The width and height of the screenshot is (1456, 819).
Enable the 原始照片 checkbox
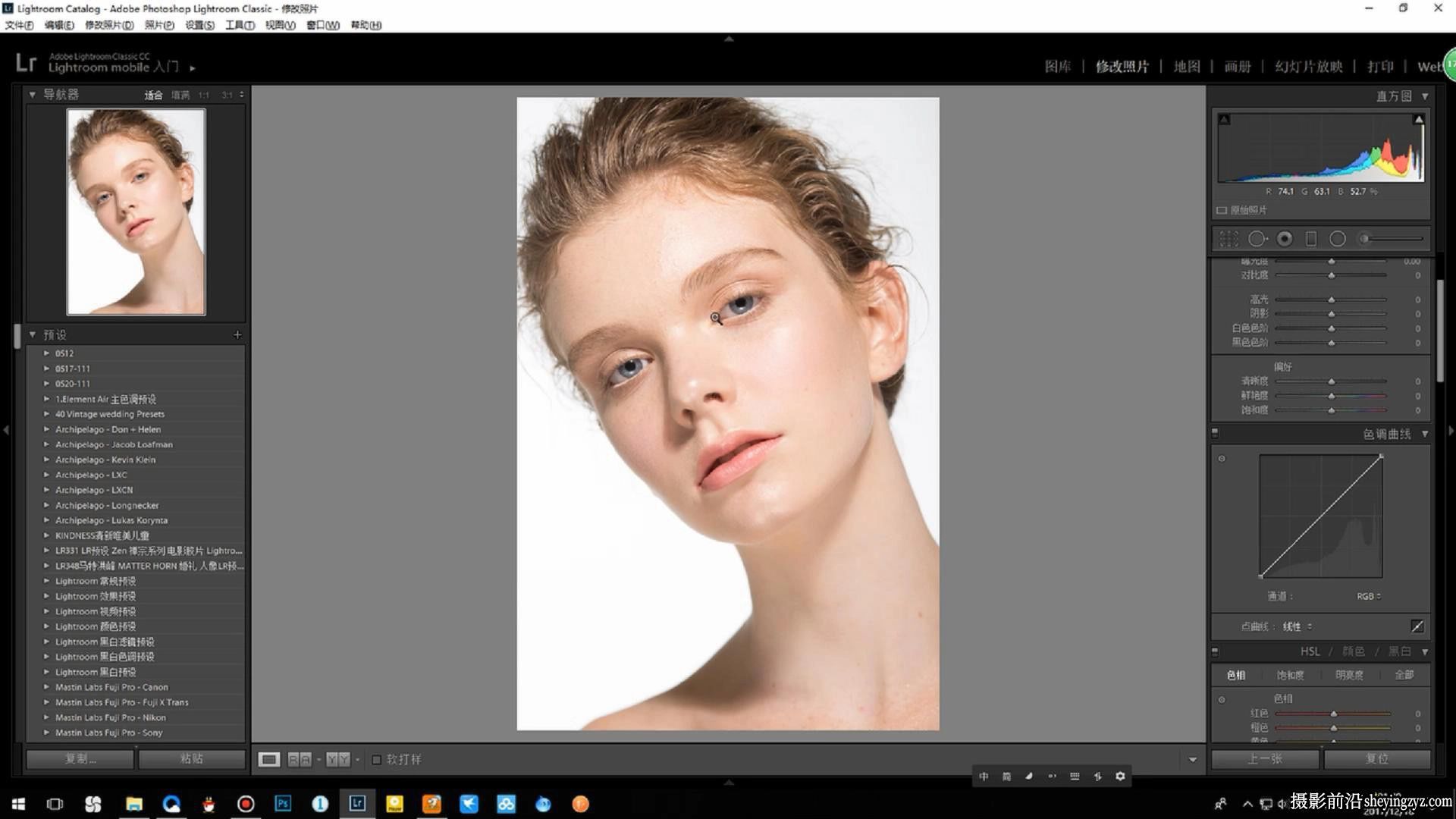[x=1222, y=210]
